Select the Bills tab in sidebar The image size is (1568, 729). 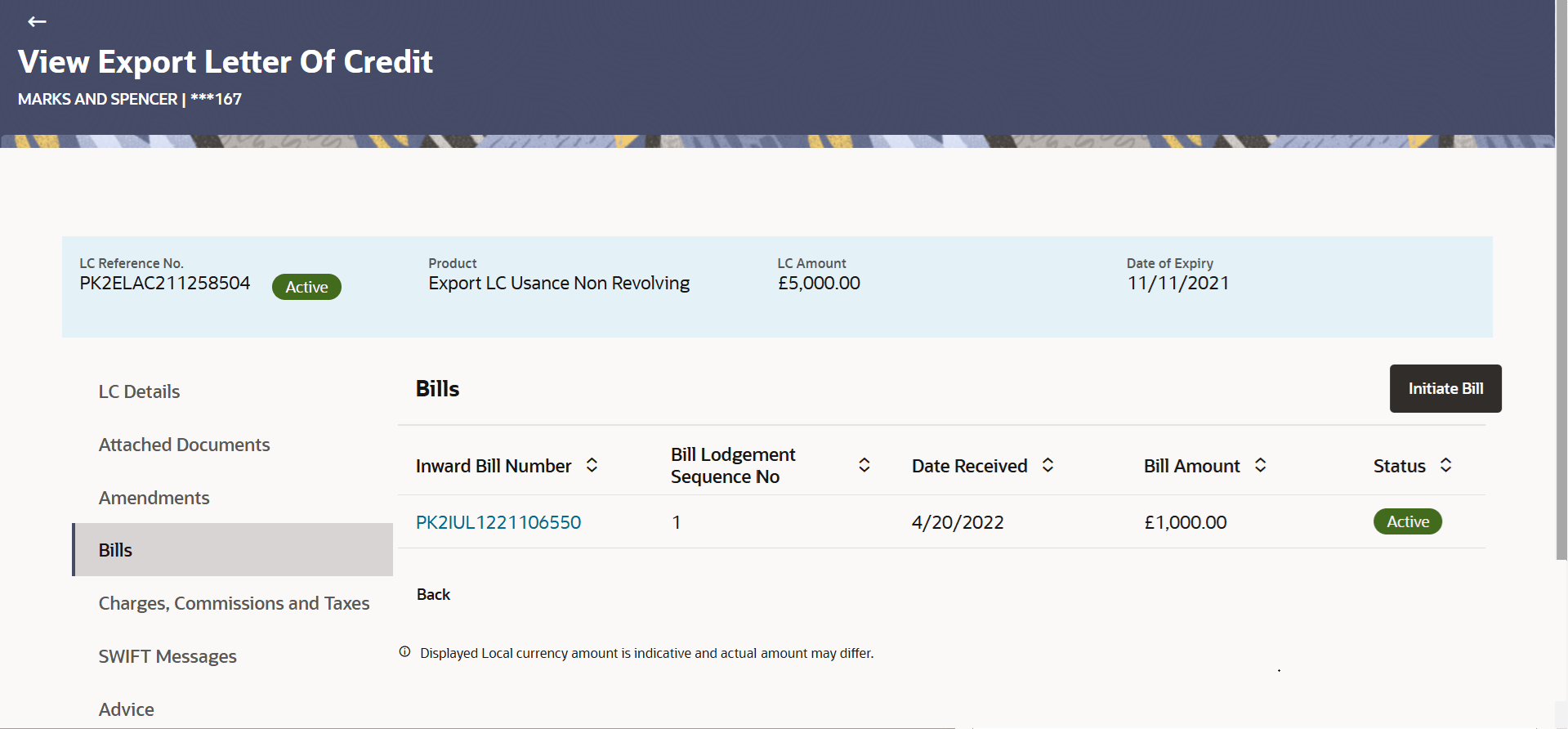click(115, 550)
